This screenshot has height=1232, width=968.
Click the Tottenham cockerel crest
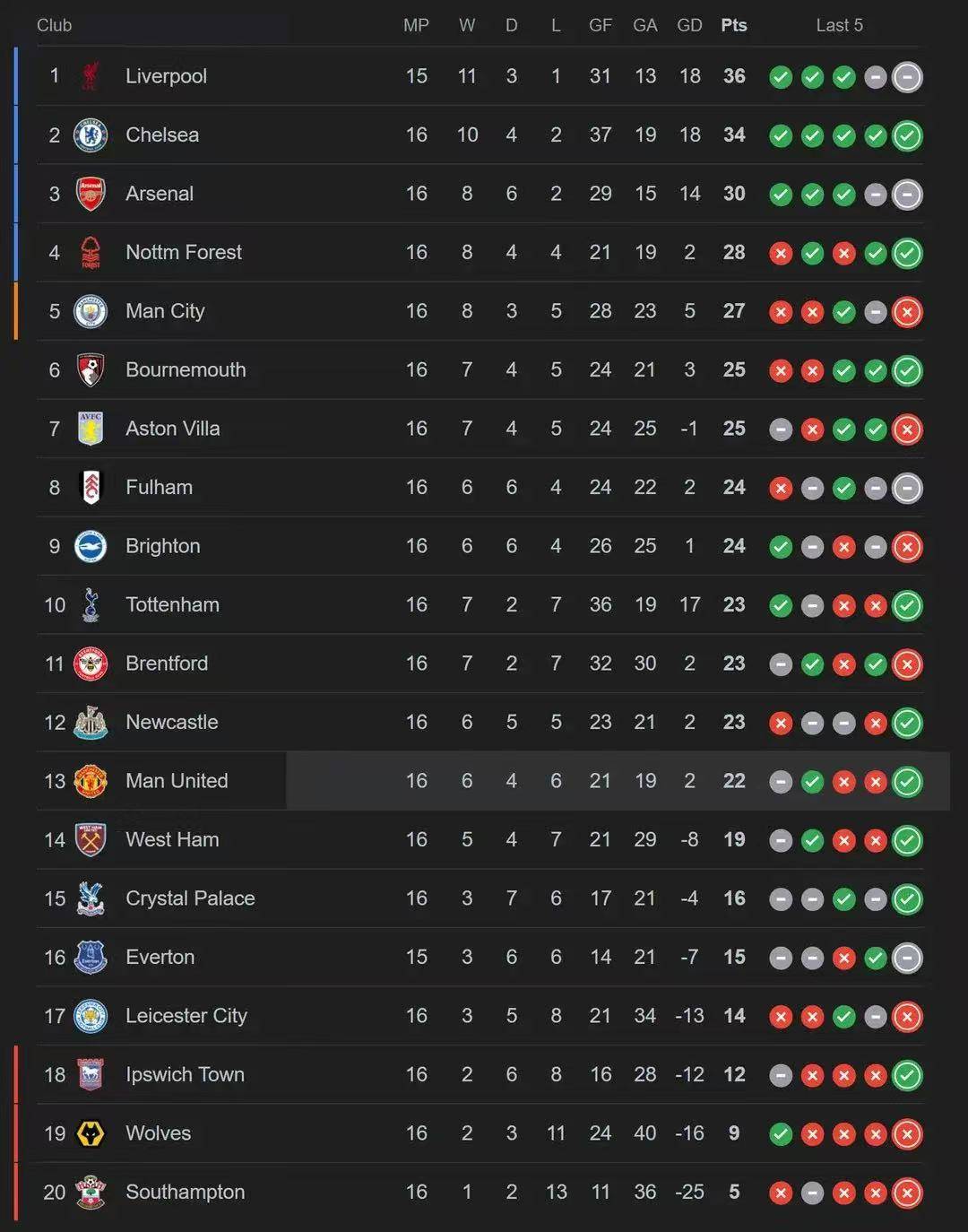[x=91, y=605]
